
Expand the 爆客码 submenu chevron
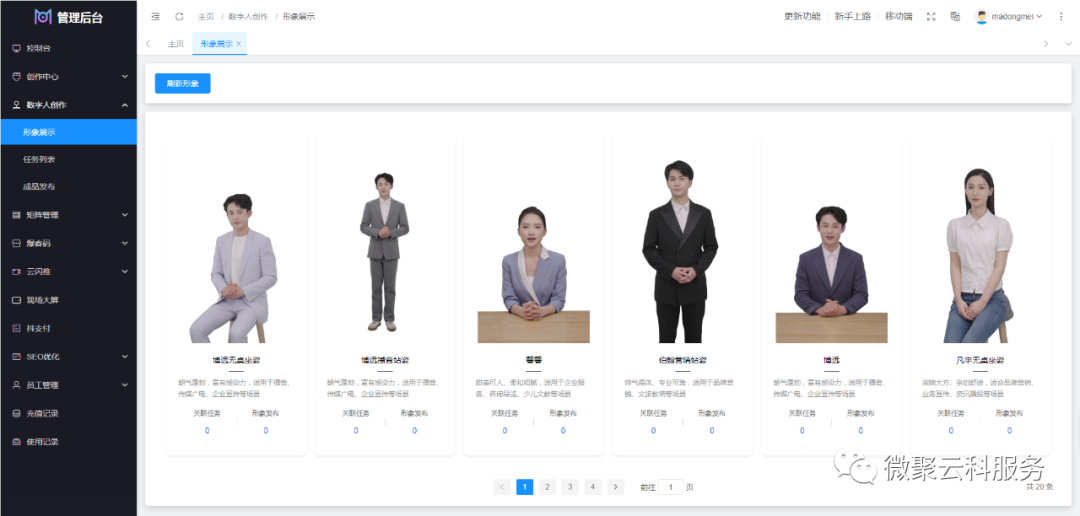tap(125, 243)
